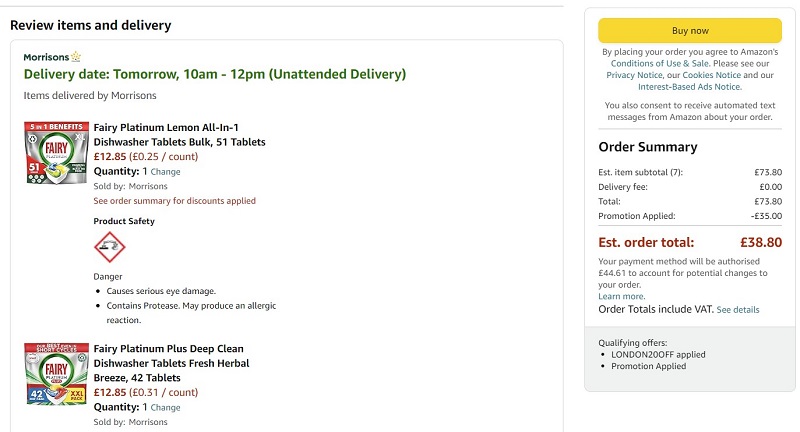Click Learn more about payment authorisation

tap(621, 296)
